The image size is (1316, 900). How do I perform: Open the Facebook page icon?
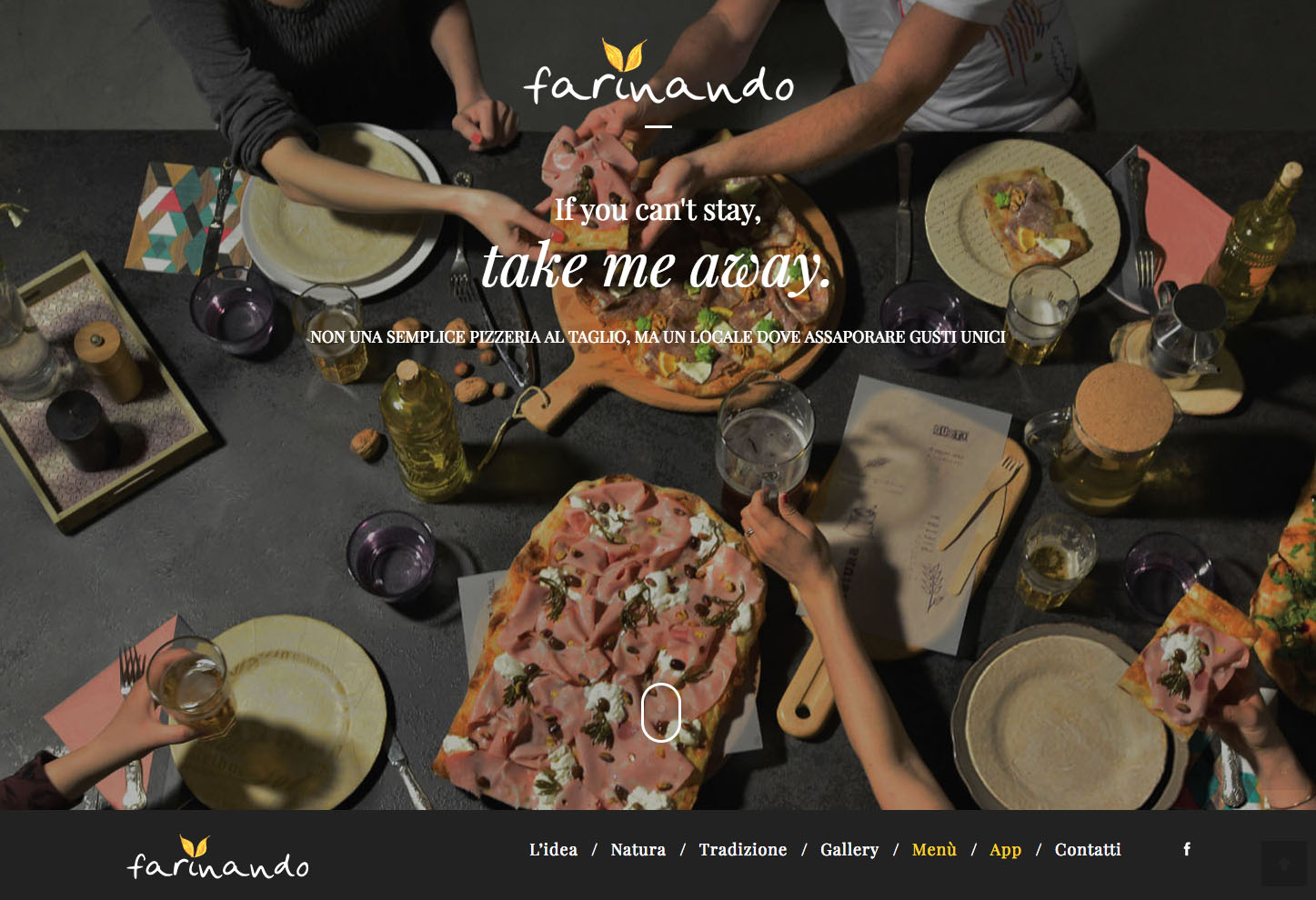coord(1187,849)
